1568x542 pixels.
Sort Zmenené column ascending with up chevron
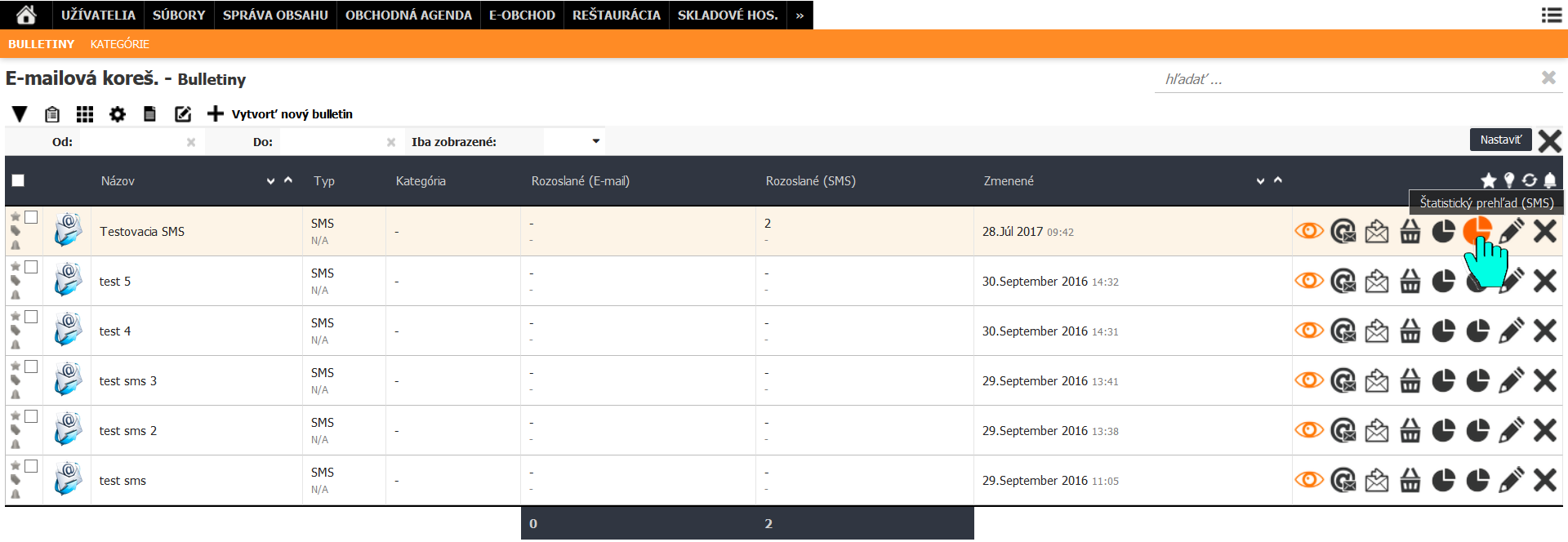point(1278,180)
